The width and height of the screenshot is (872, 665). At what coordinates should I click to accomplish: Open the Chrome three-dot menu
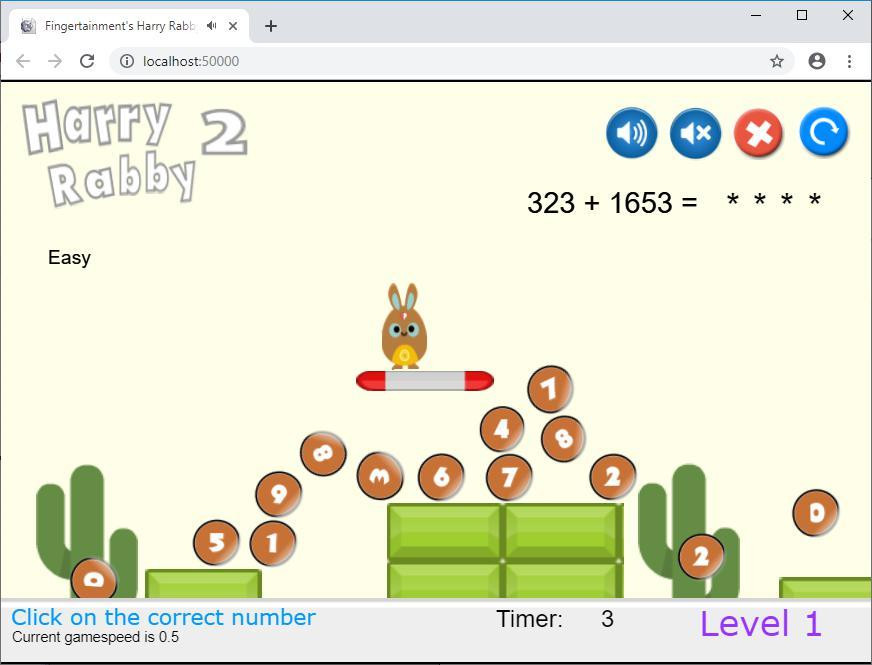click(849, 61)
